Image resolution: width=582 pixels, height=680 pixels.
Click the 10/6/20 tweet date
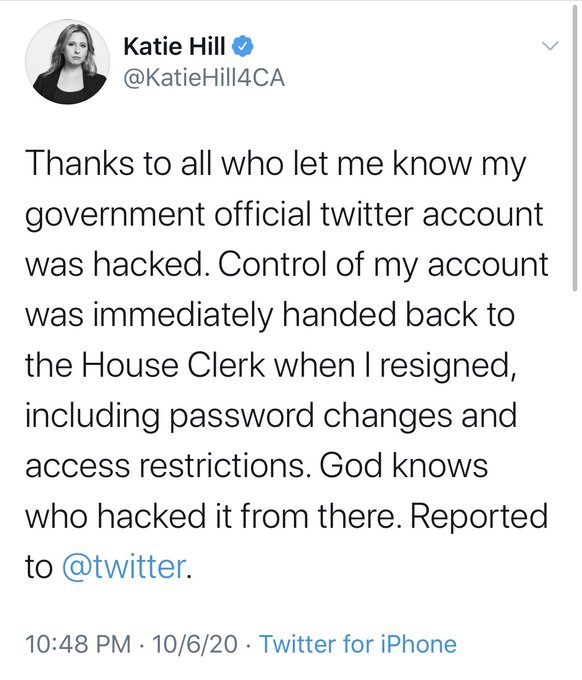[195, 644]
